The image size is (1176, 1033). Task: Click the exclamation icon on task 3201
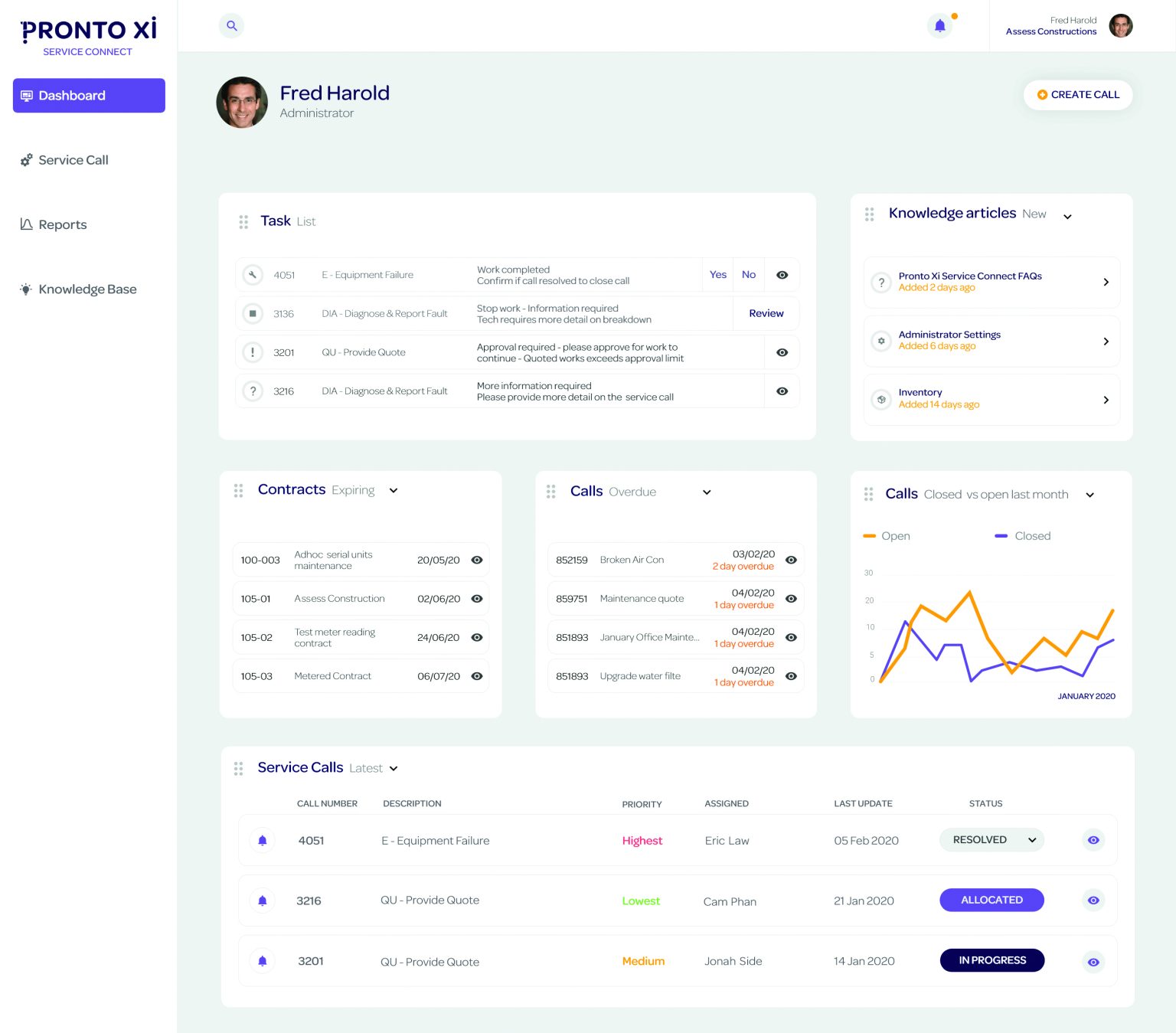click(x=253, y=352)
